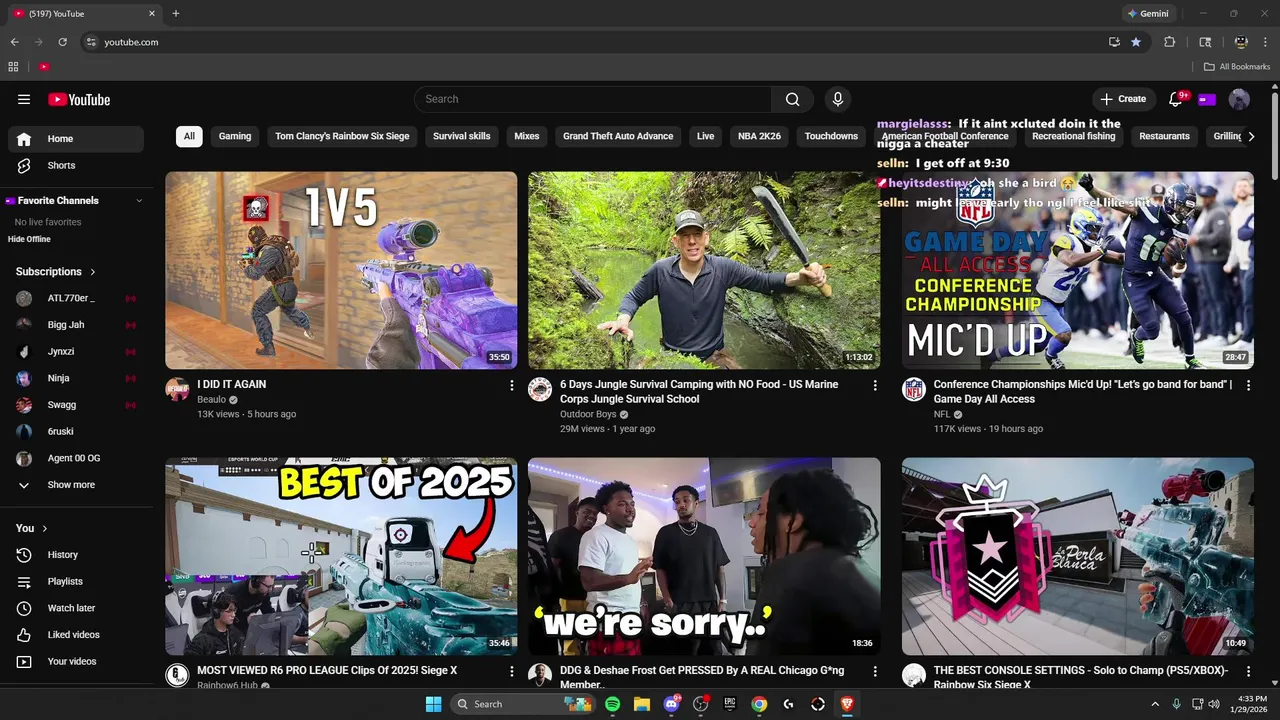Image resolution: width=1280 pixels, height=720 pixels.
Task: Select the All filter chip
Action: (189, 136)
